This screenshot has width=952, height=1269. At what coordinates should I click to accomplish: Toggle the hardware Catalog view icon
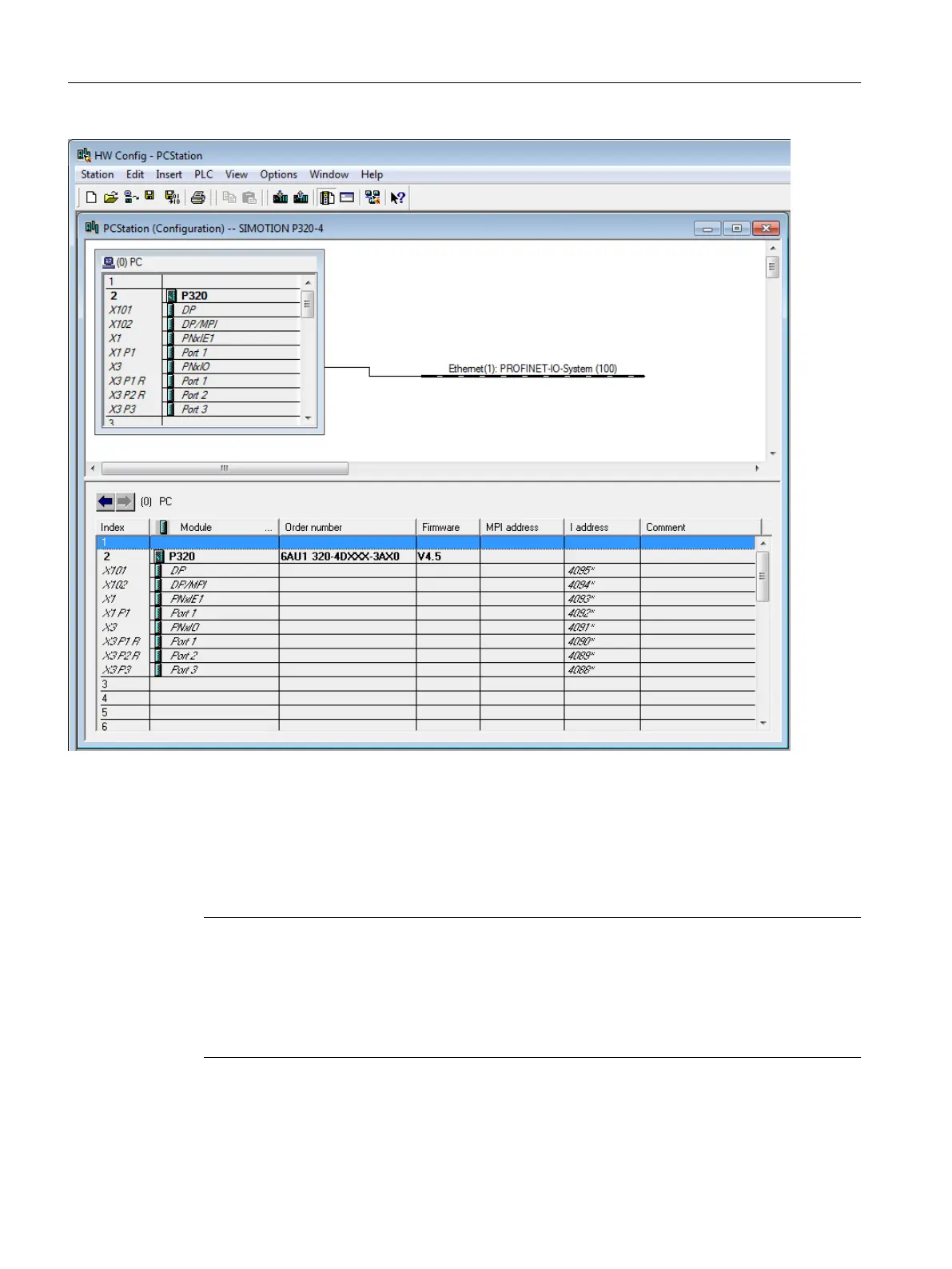click(x=327, y=197)
